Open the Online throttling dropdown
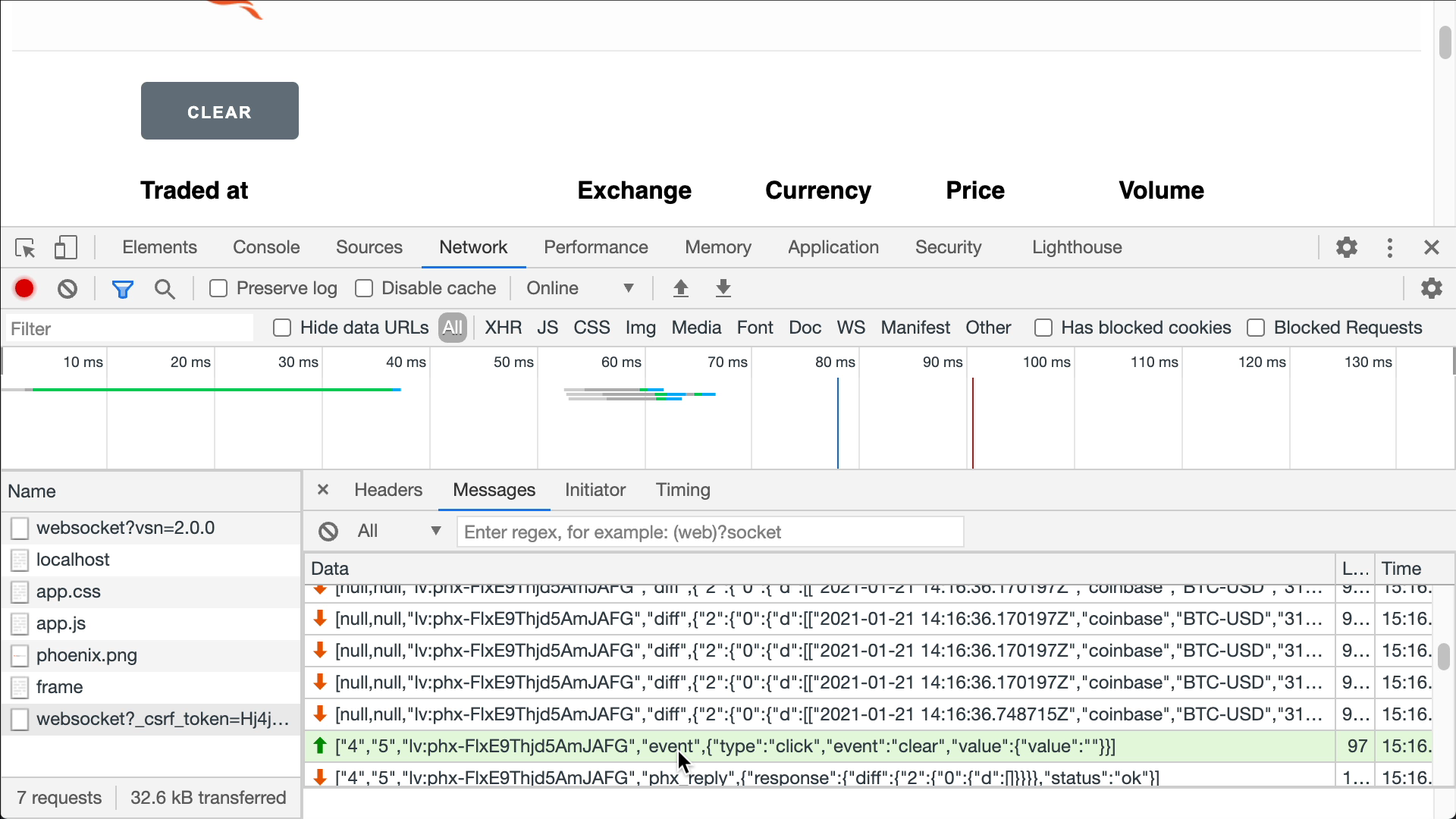1456x819 pixels. pyautogui.click(x=580, y=288)
